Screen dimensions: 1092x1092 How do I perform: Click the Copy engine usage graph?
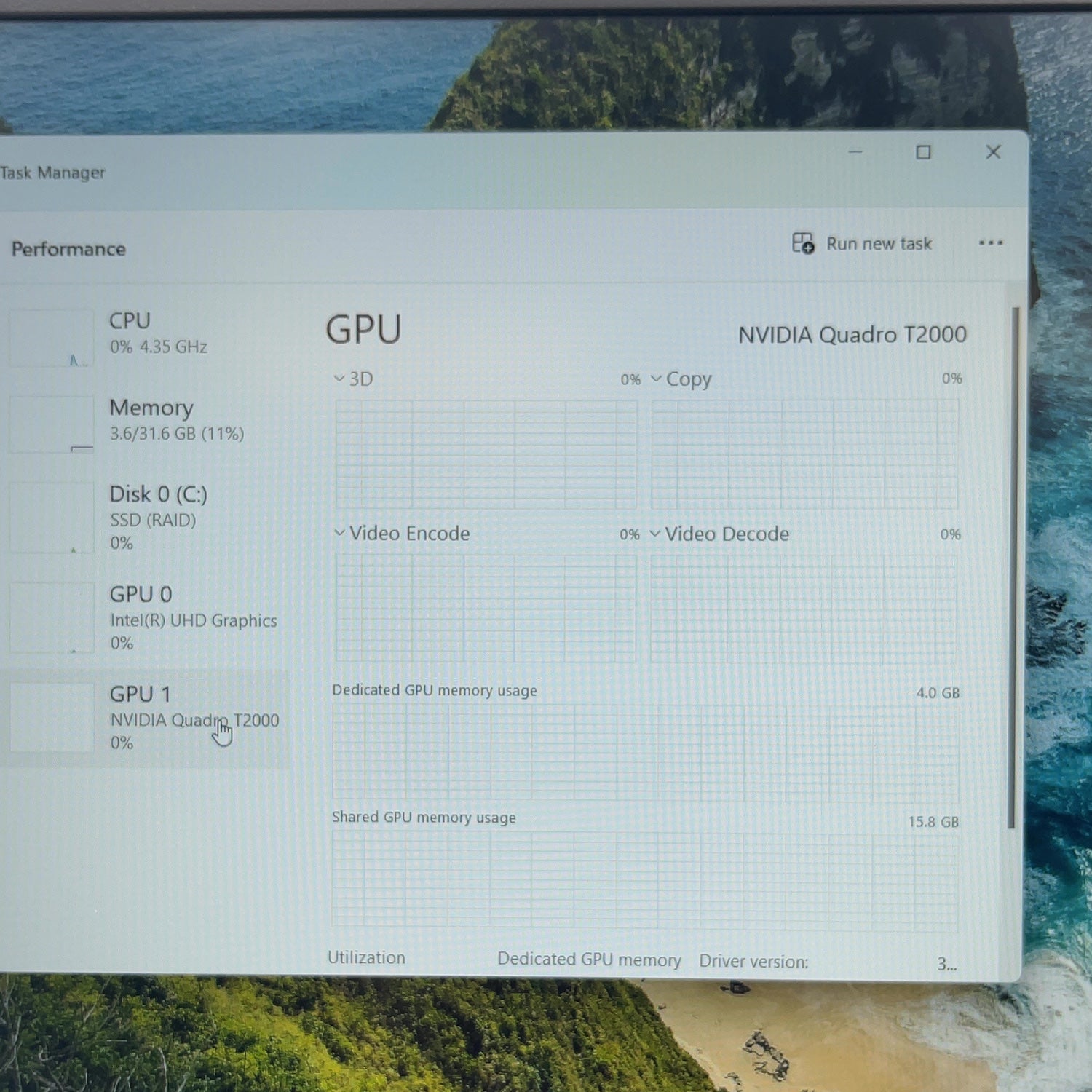point(804,454)
